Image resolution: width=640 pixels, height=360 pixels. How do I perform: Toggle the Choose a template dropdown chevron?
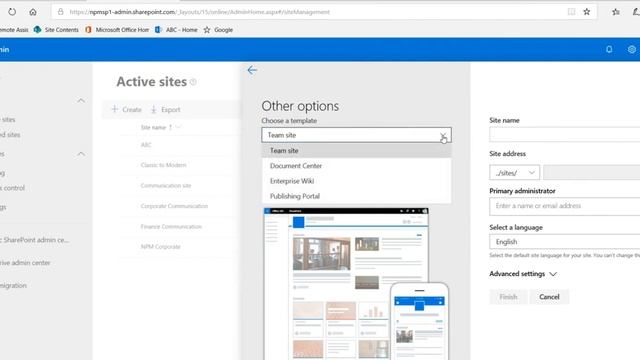443,135
